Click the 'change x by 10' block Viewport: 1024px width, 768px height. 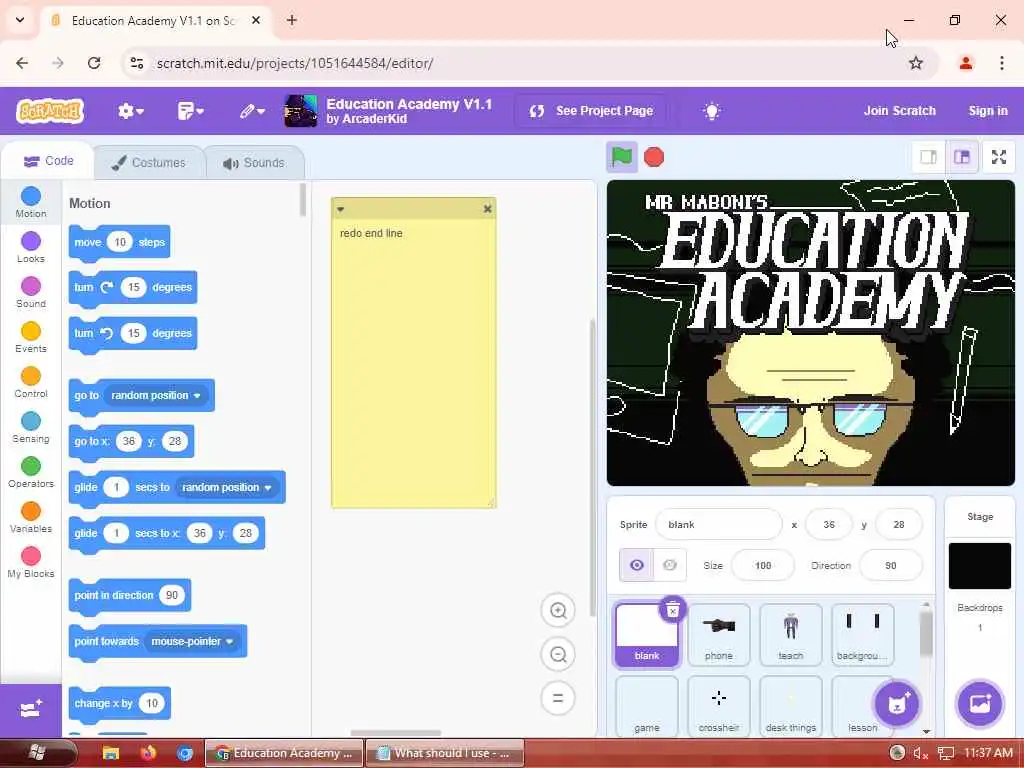pos(120,703)
